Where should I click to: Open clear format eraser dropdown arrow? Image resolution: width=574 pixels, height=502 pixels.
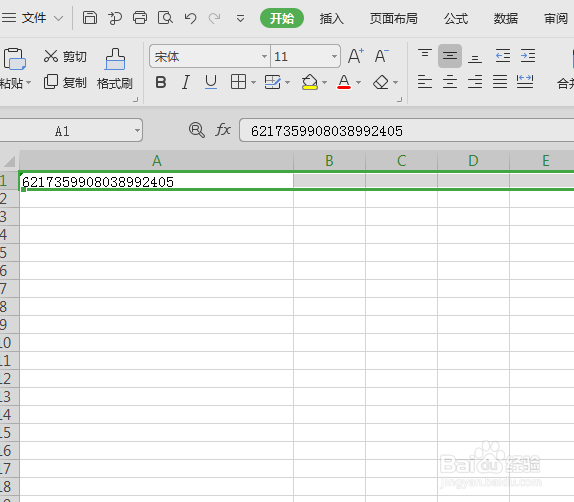395,83
